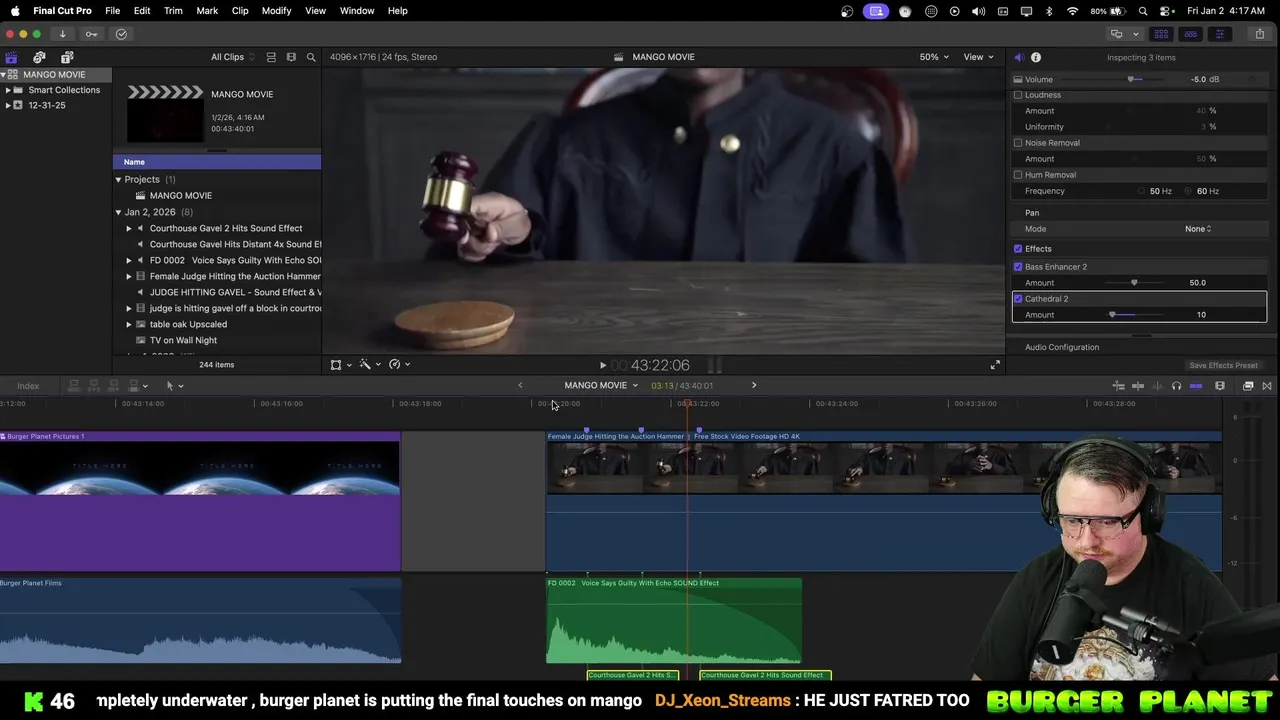
Task: Open the Keyword Editor key icon
Action: click(91, 34)
